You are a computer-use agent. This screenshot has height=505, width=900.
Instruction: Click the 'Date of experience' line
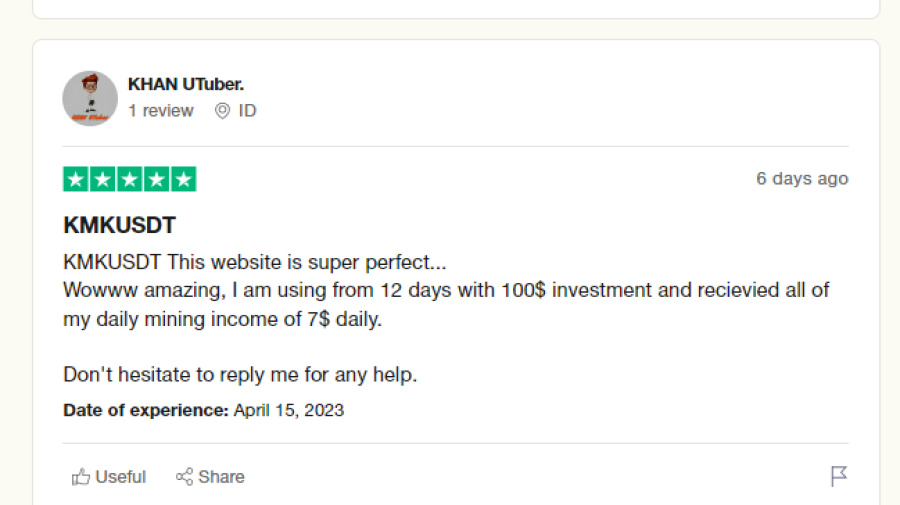pos(203,410)
